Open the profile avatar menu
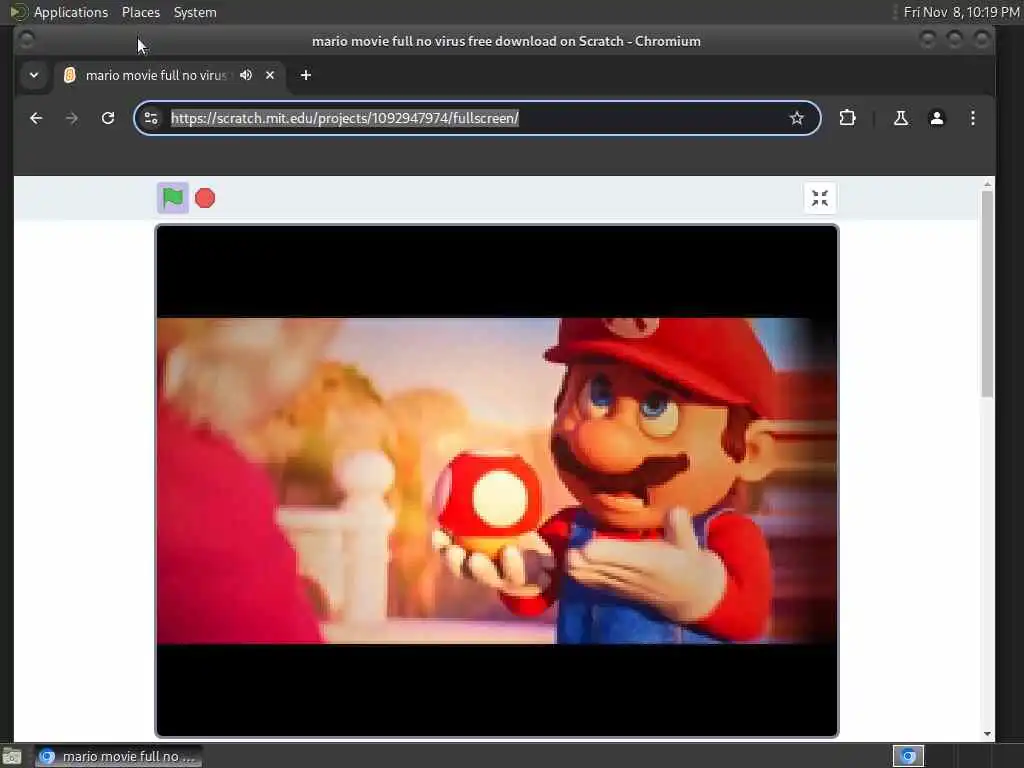 click(x=936, y=118)
